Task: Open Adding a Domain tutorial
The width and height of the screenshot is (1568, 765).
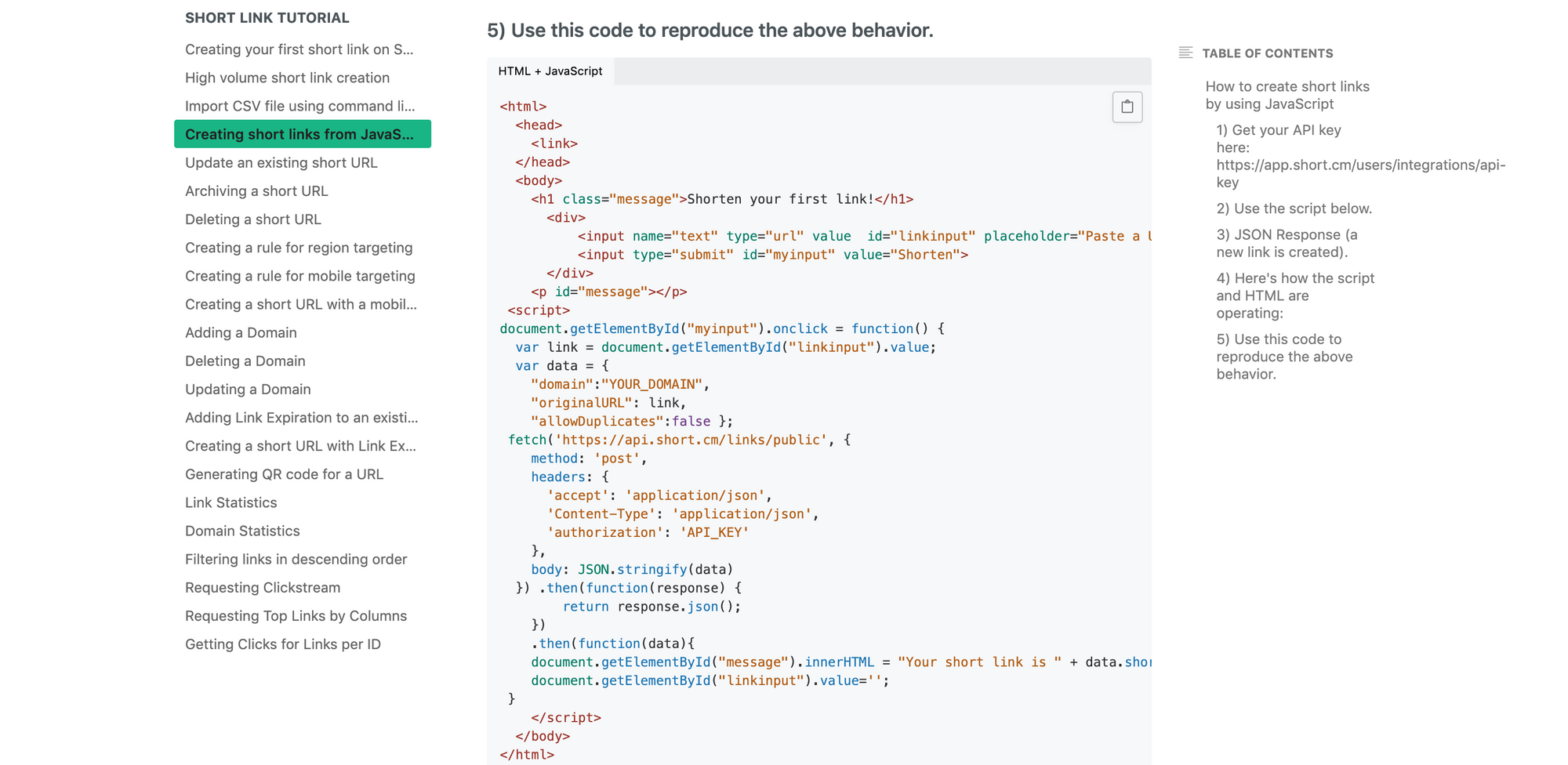Action: [x=241, y=332]
